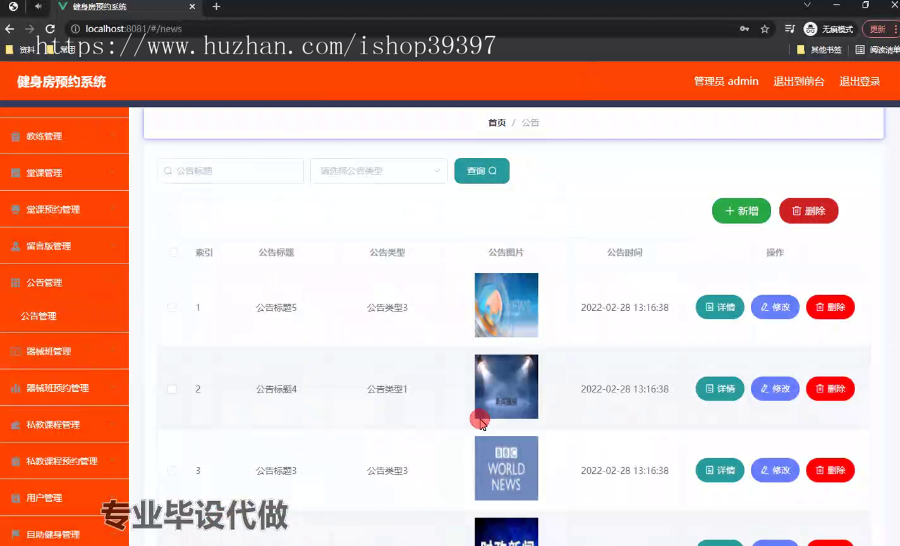
Task: Click the localhost:8081 address bar
Action: pos(402,29)
